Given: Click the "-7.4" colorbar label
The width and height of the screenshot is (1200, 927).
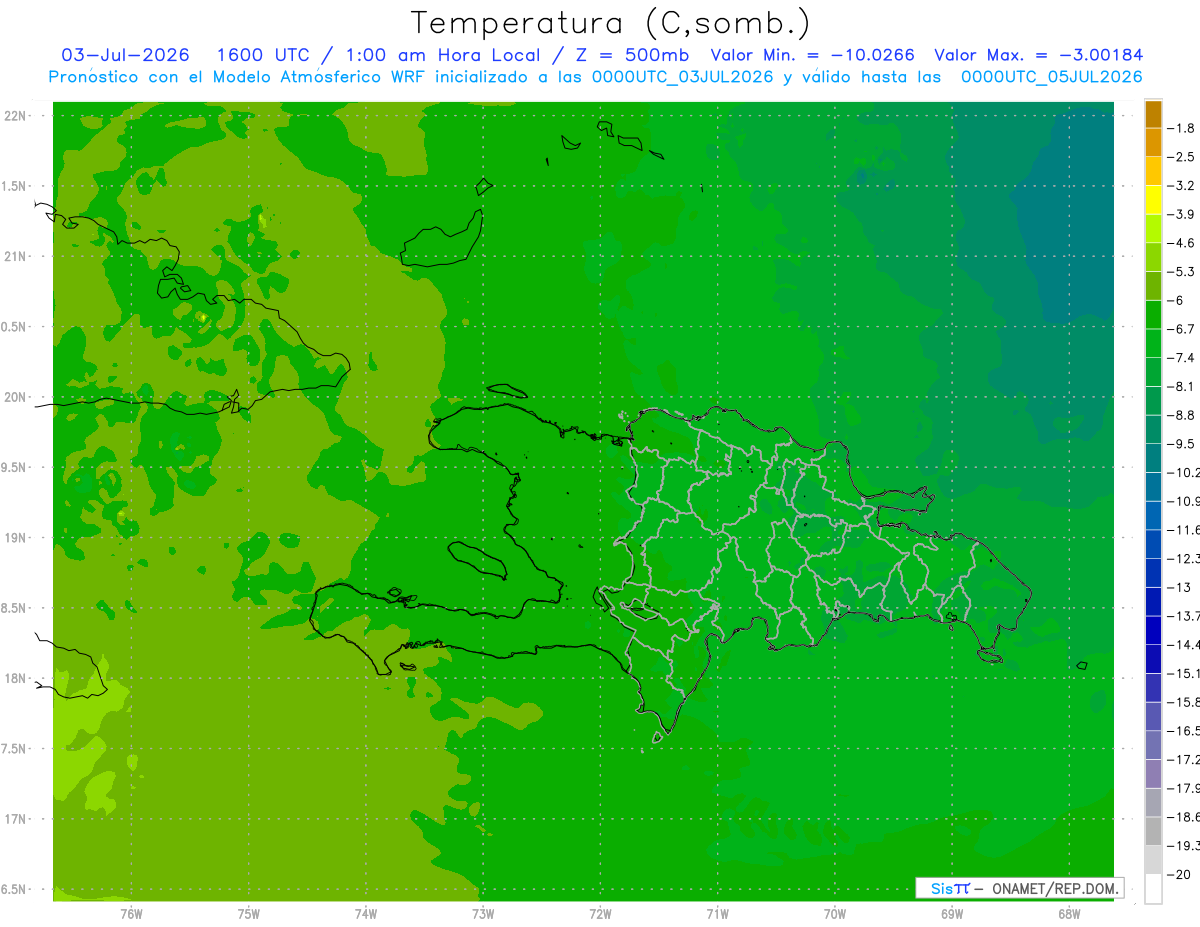Looking at the screenshot, I should (1183, 358).
